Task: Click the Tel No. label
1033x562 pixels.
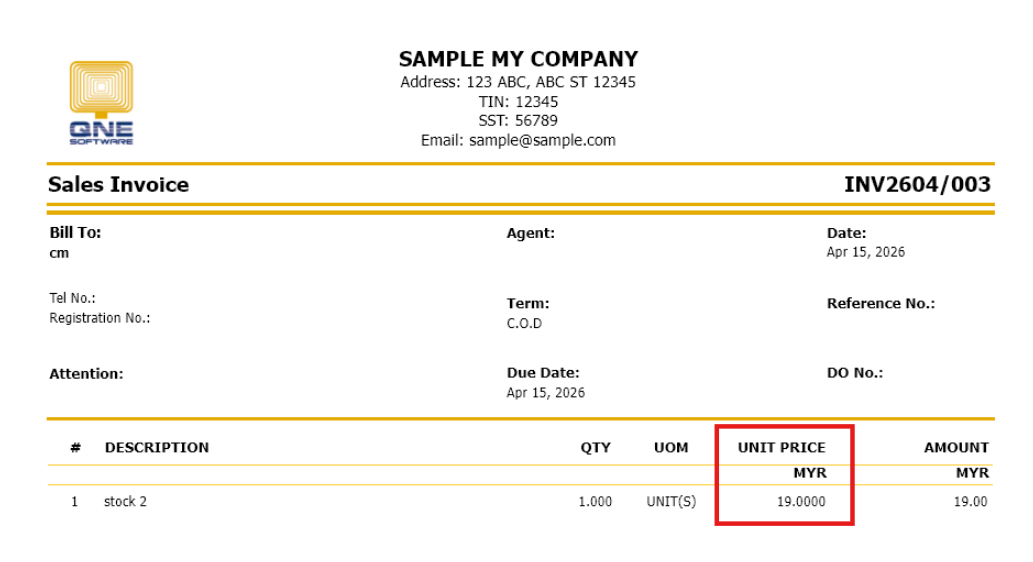Action: 72,298
